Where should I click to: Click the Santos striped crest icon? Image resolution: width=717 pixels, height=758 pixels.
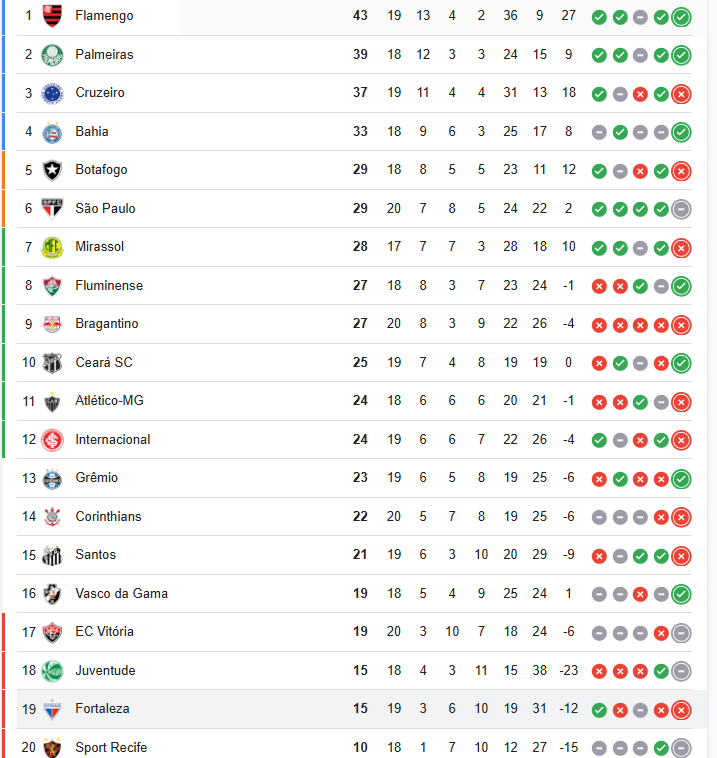point(52,555)
